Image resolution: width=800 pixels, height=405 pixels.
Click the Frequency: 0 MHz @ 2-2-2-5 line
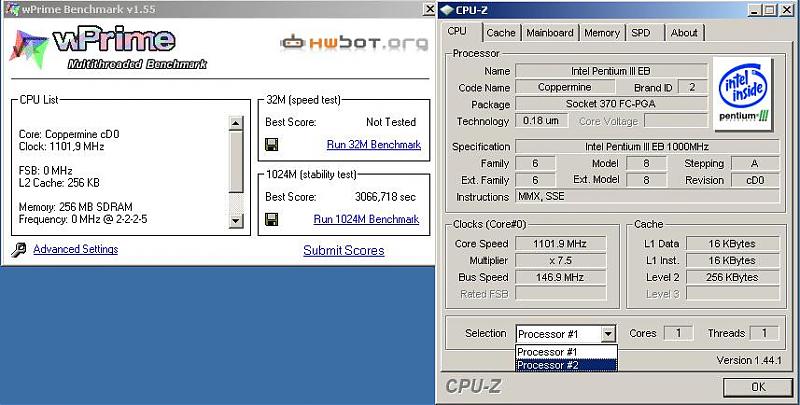coord(83,219)
